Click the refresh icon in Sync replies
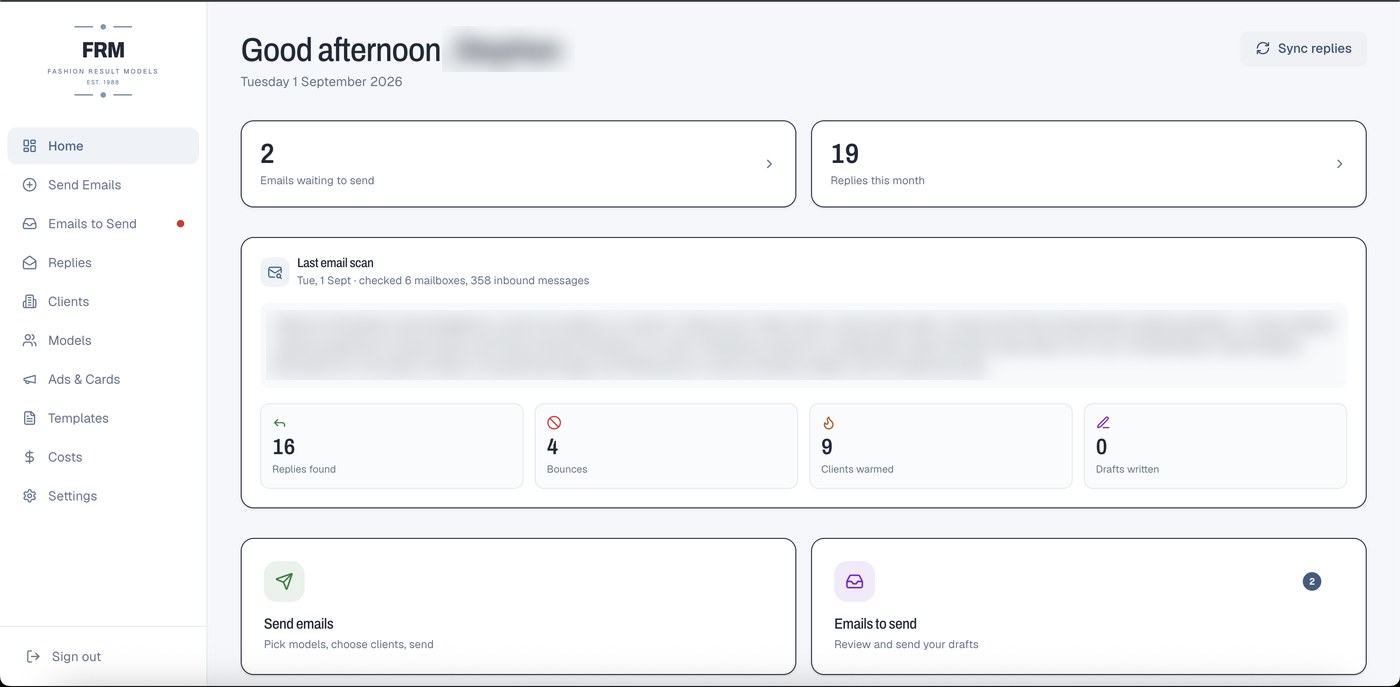This screenshot has height=687, width=1400. (1263, 48)
